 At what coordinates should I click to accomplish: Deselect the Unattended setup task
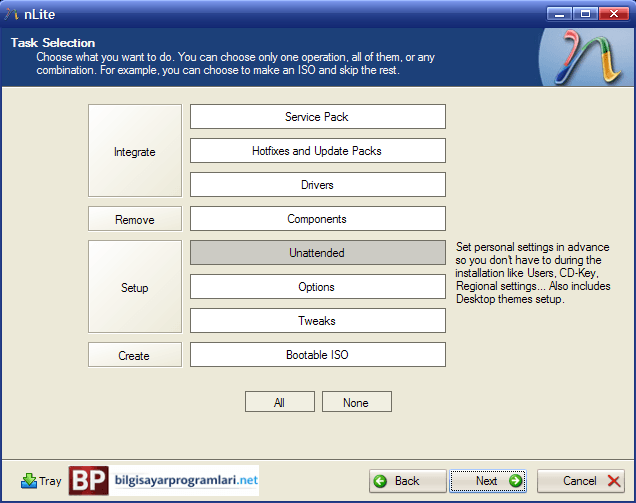(318, 253)
